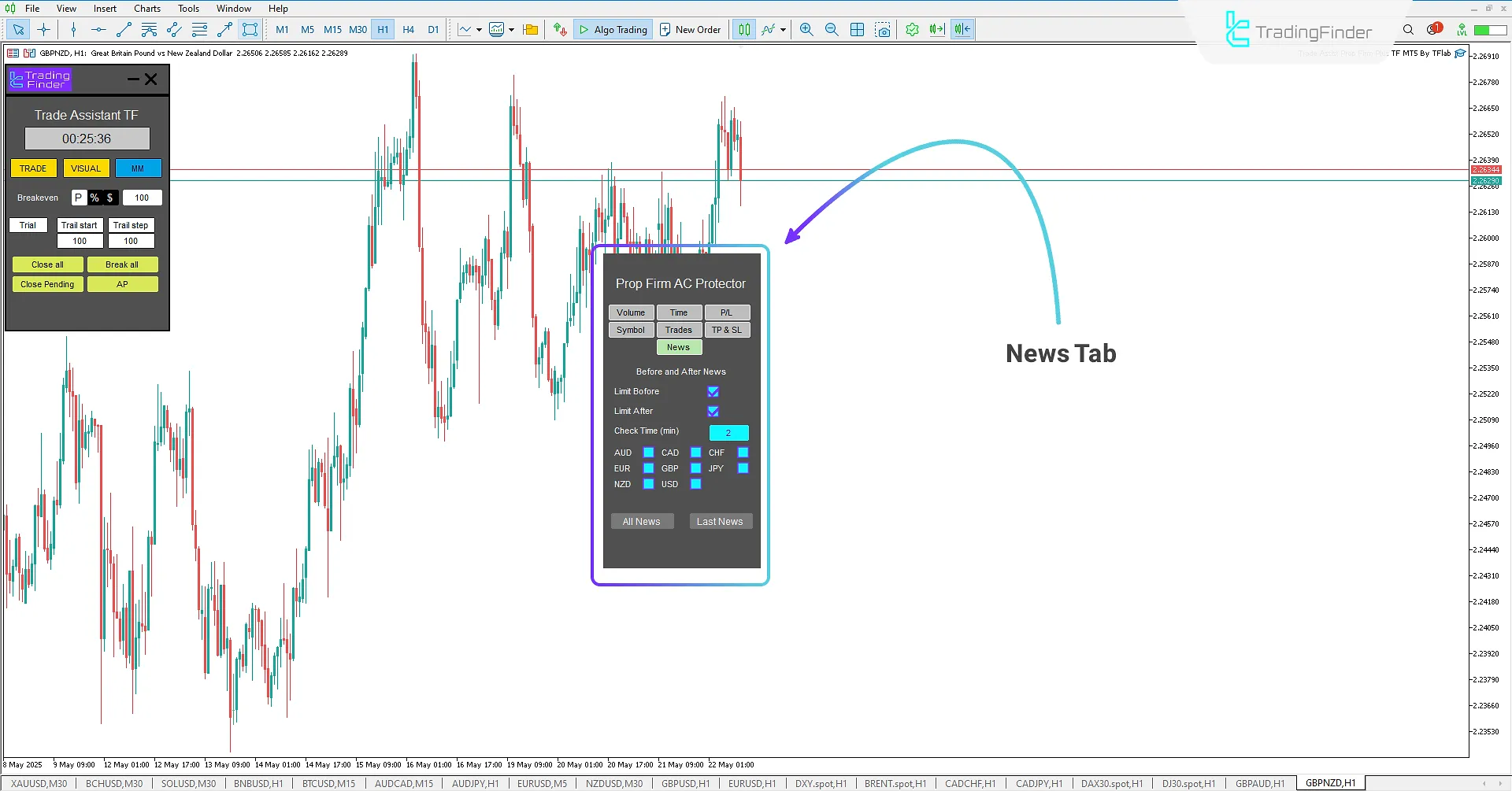Disable the AUD news currency checkbox
1512x791 pixels.
coord(648,453)
